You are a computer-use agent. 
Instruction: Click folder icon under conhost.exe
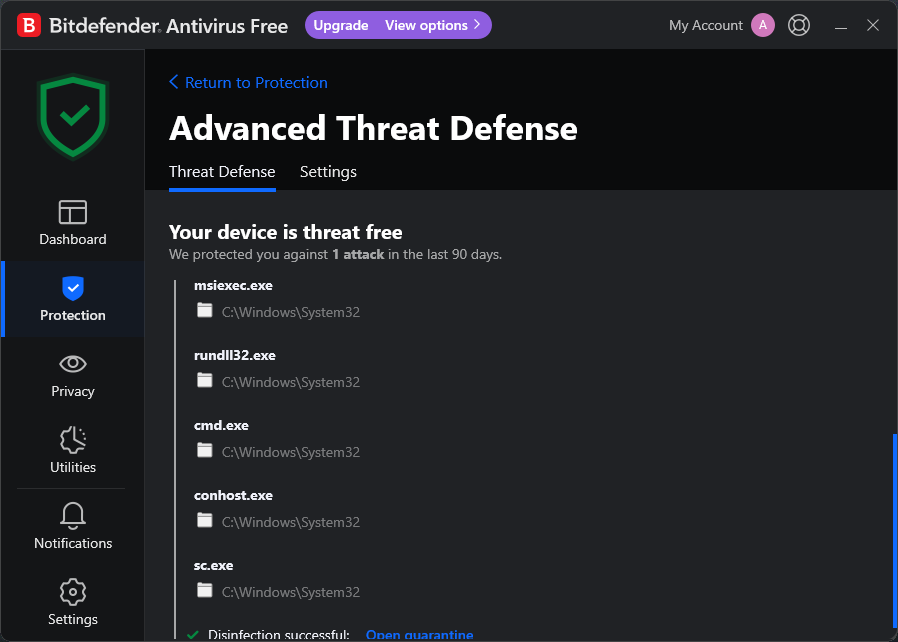(x=204, y=520)
